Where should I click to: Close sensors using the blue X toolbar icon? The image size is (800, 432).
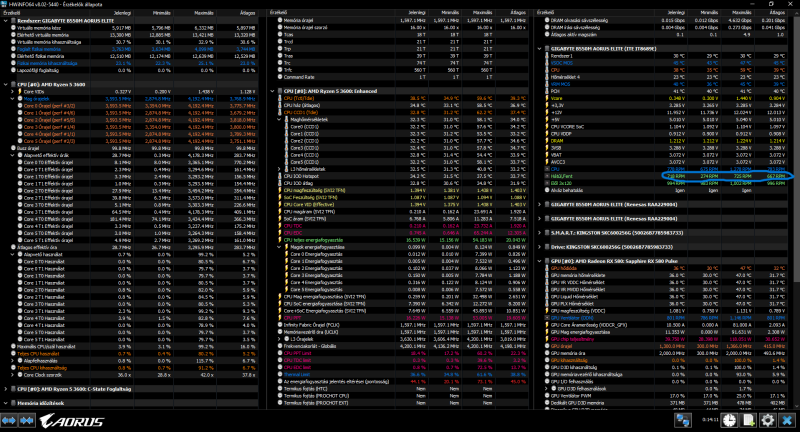click(787, 420)
